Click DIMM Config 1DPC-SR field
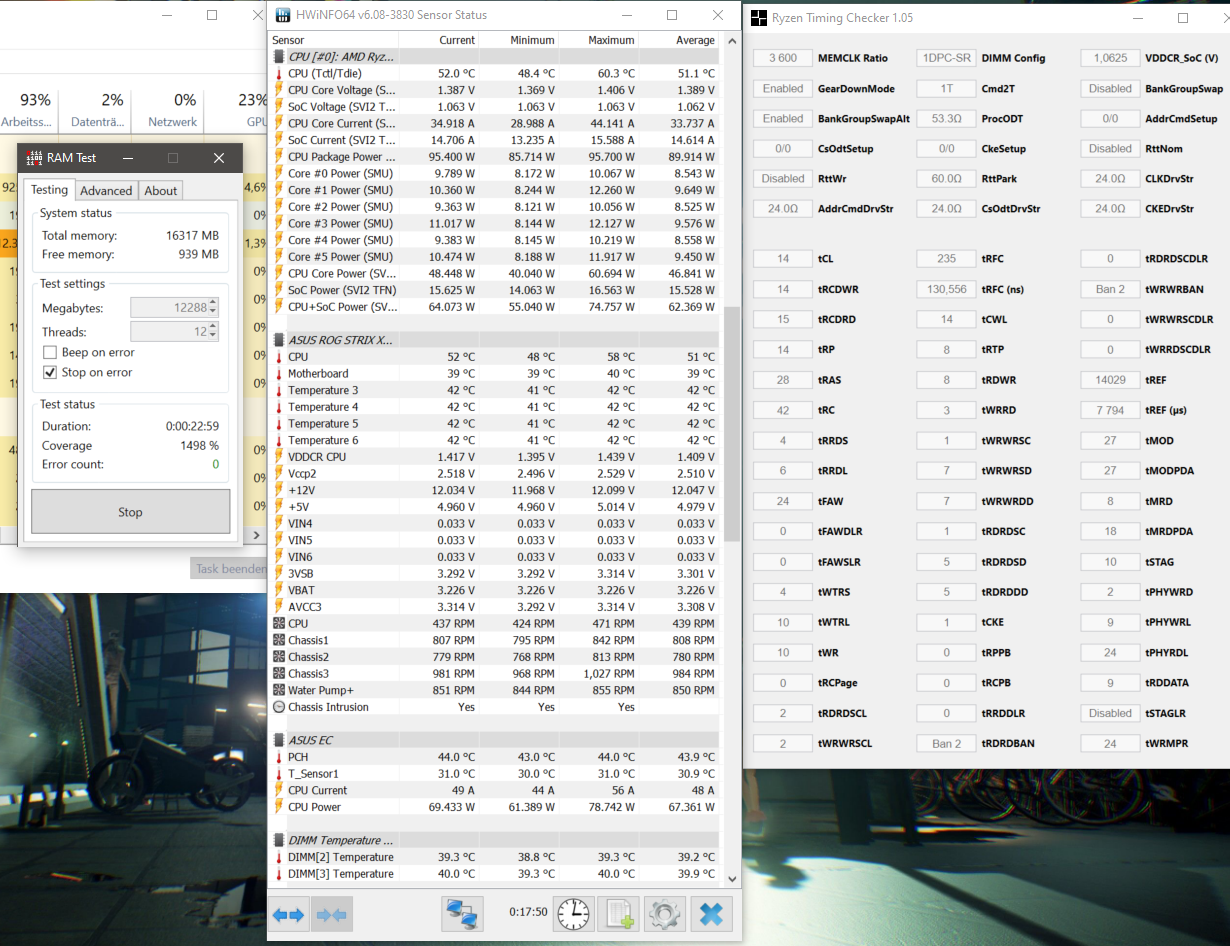Viewport: 1230px width, 946px height. click(x=947, y=58)
